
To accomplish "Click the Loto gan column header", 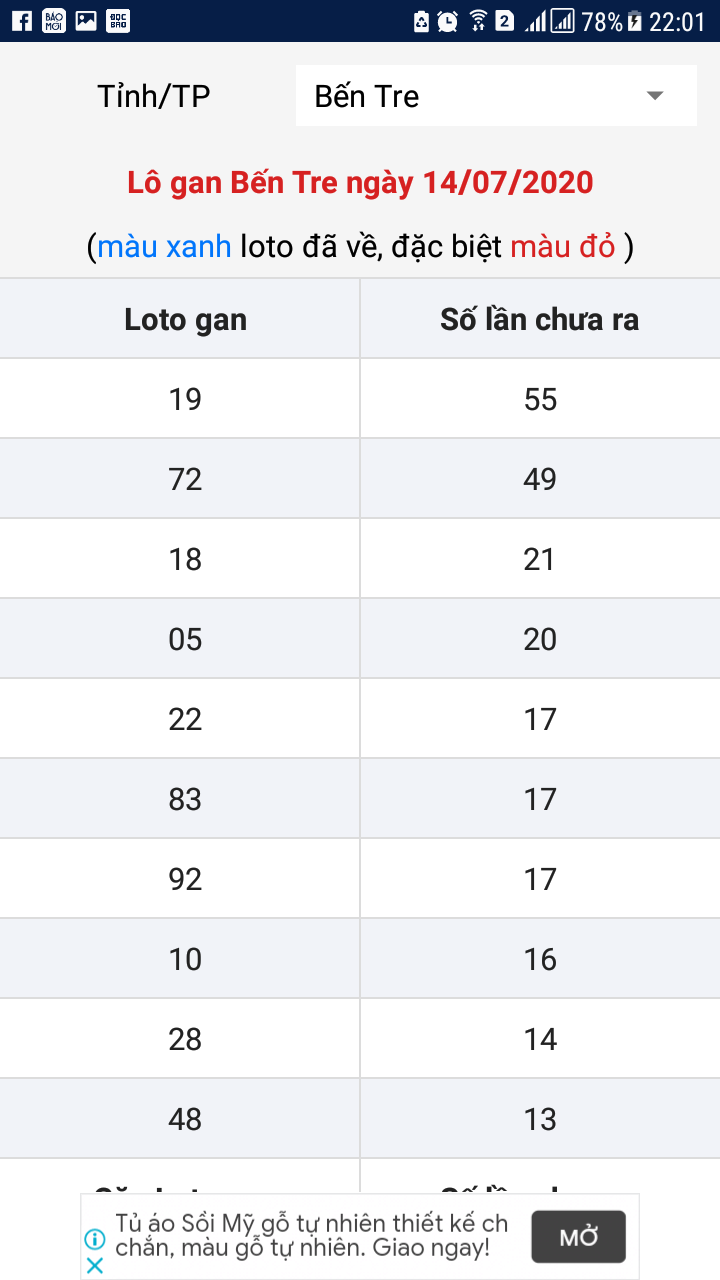I will point(185,320).
